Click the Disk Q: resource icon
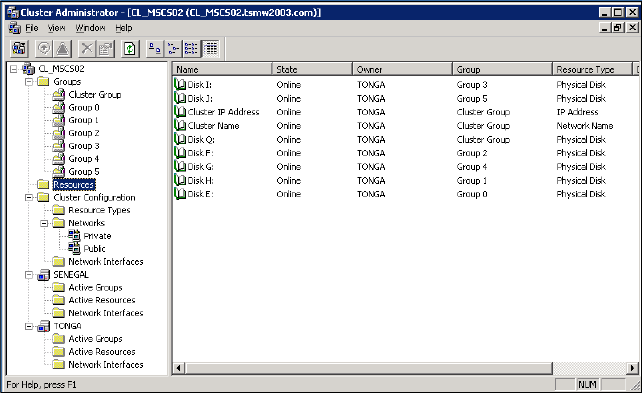Image resolution: width=642 pixels, height=393 pixels. [180, 139]
